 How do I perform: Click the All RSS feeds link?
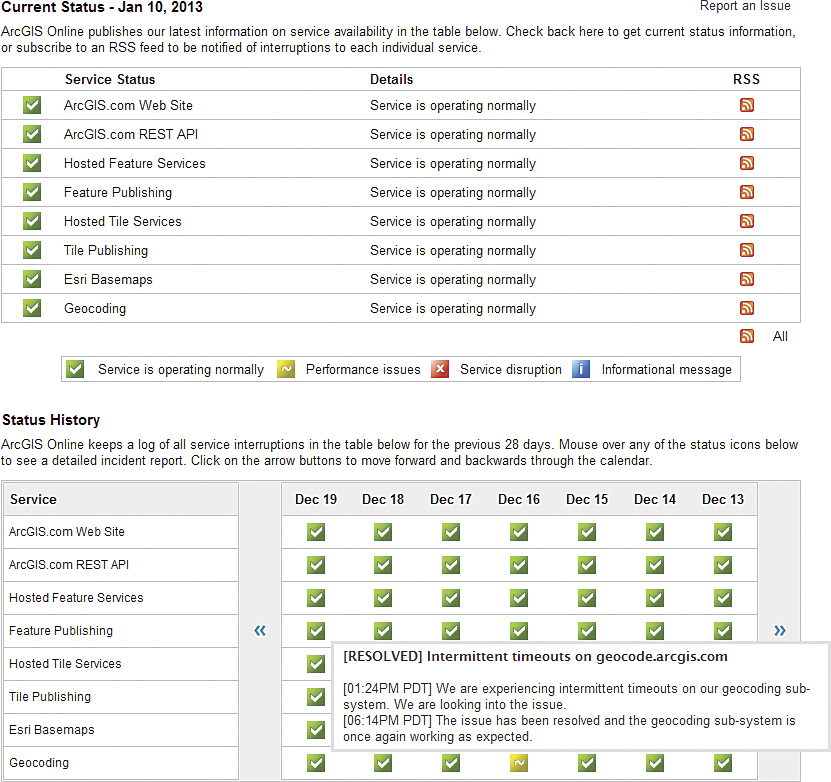pos(780,337)
